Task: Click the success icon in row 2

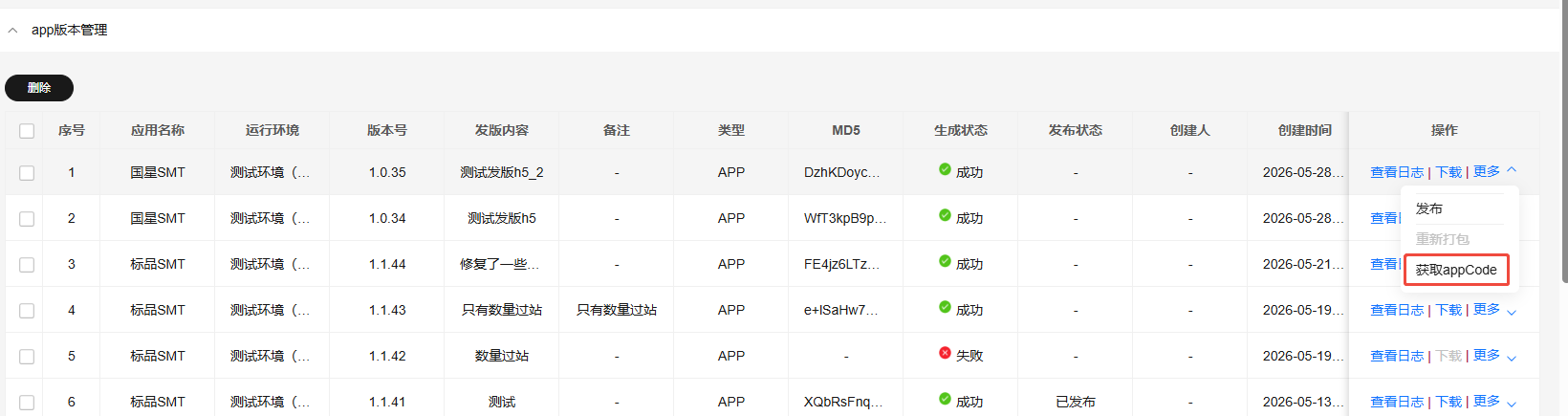Action: click(x=945, y=215)
